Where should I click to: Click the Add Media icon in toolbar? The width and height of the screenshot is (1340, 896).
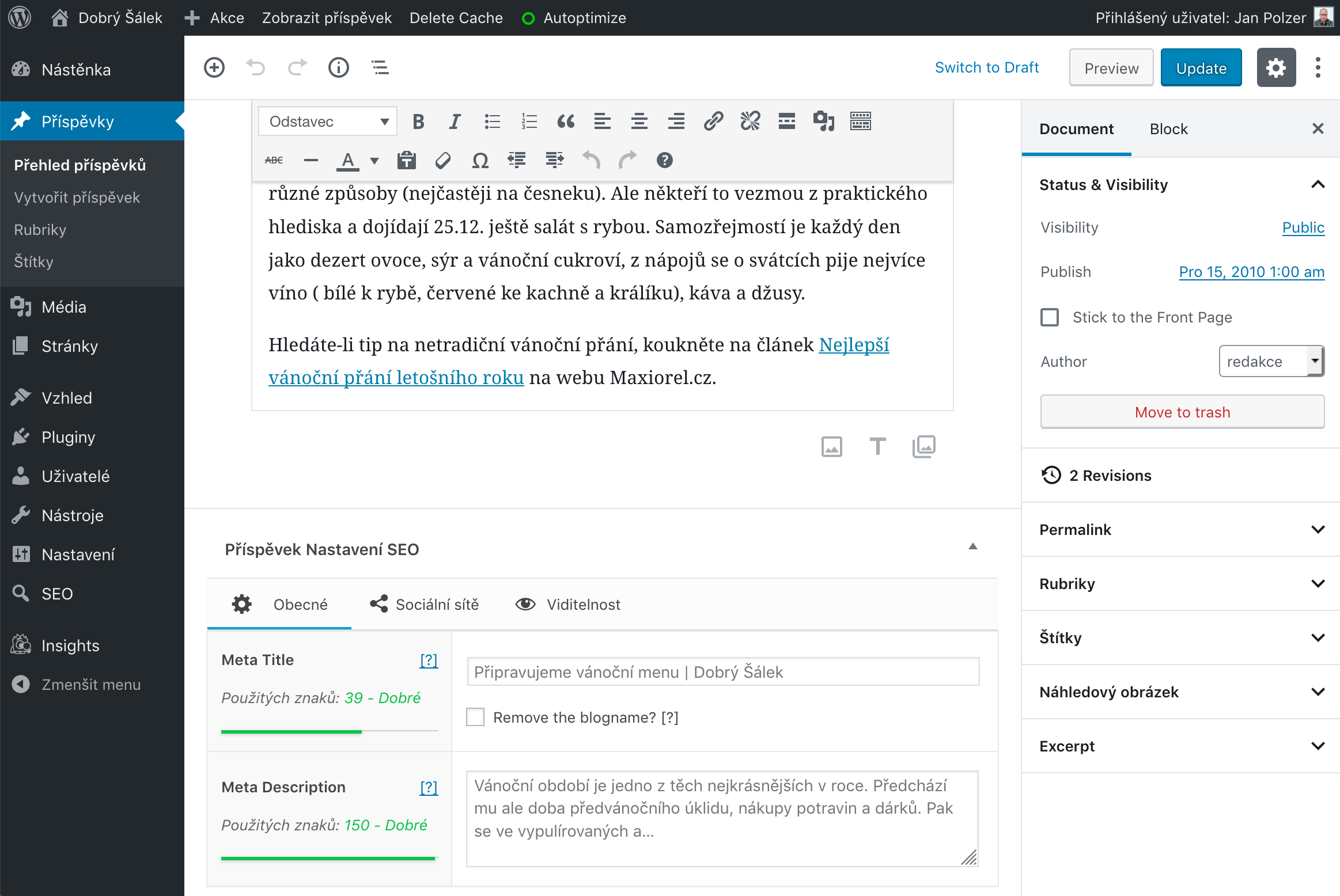coord(824,122)
